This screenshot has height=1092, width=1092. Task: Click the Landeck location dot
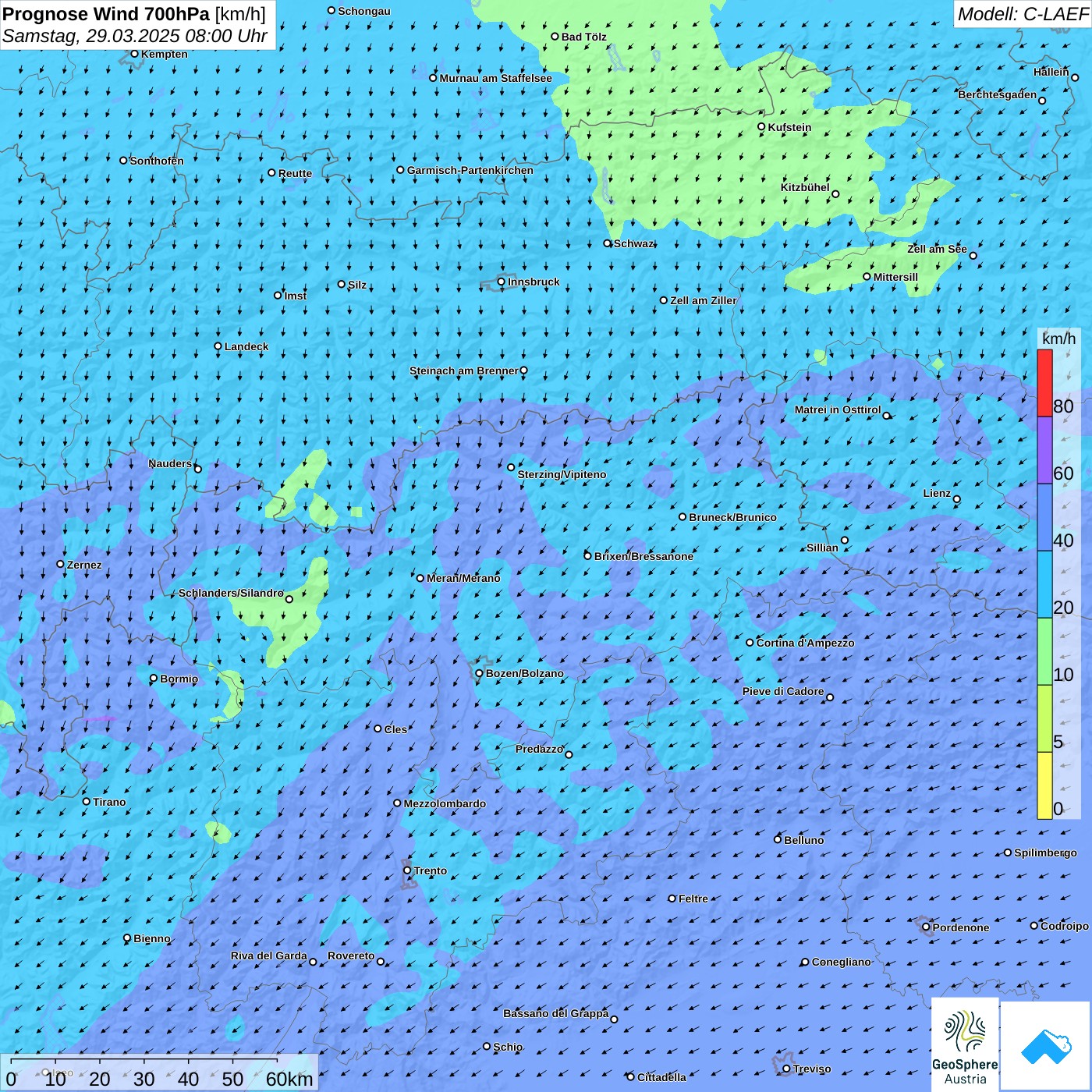point(218,346)
